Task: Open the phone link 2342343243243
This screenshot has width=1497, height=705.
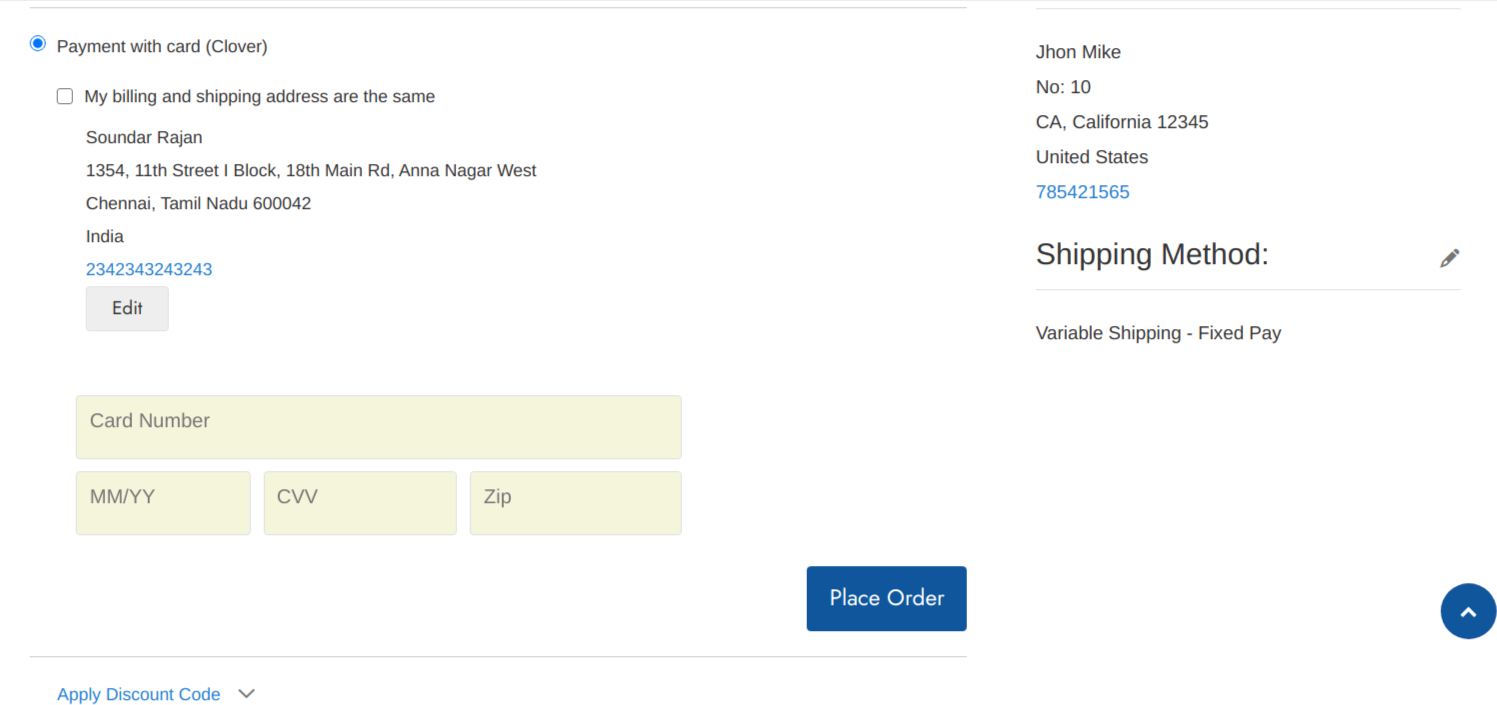Action: 148,269
